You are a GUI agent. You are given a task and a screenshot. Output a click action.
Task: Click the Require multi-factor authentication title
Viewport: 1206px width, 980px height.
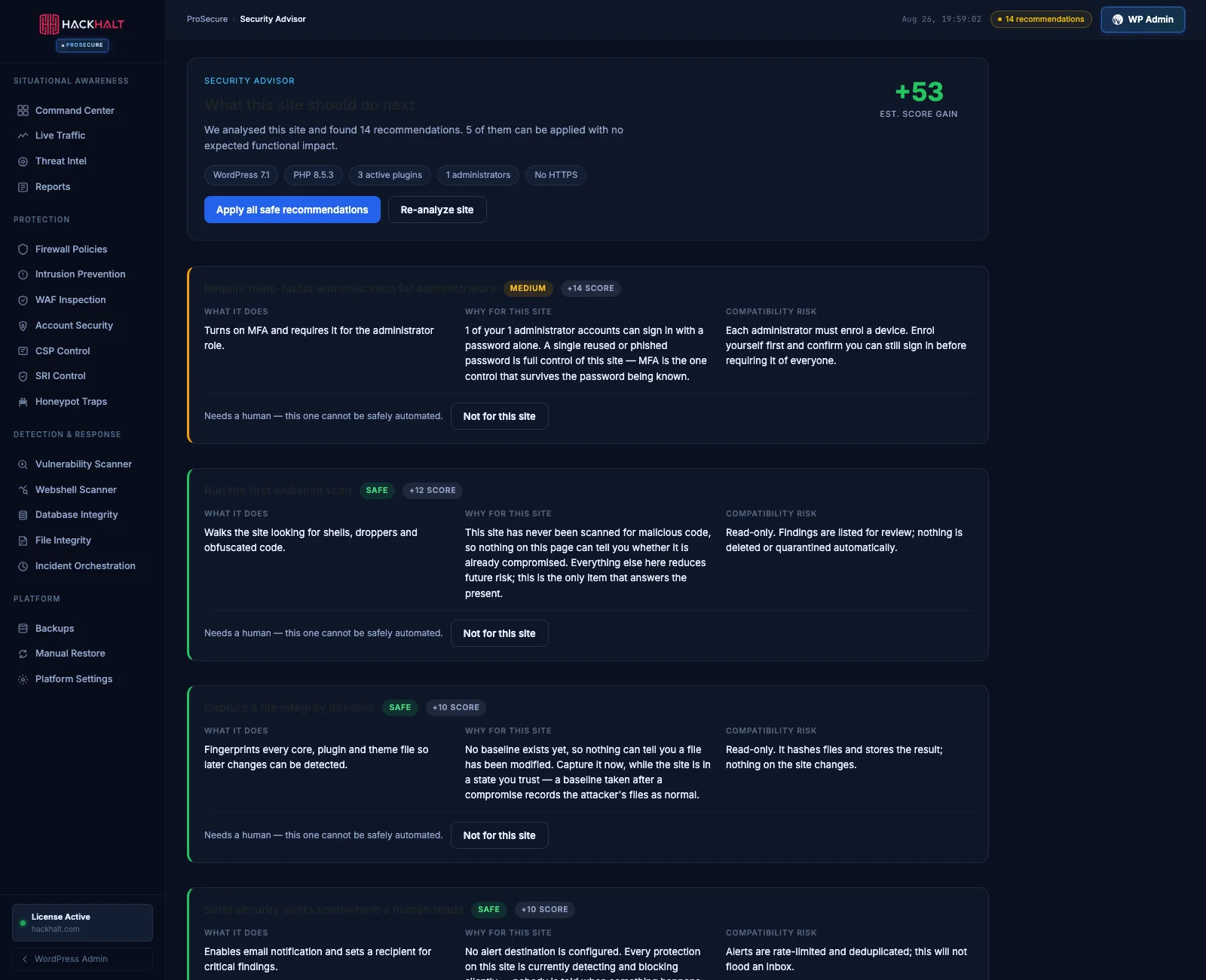(x=350, y=289)
